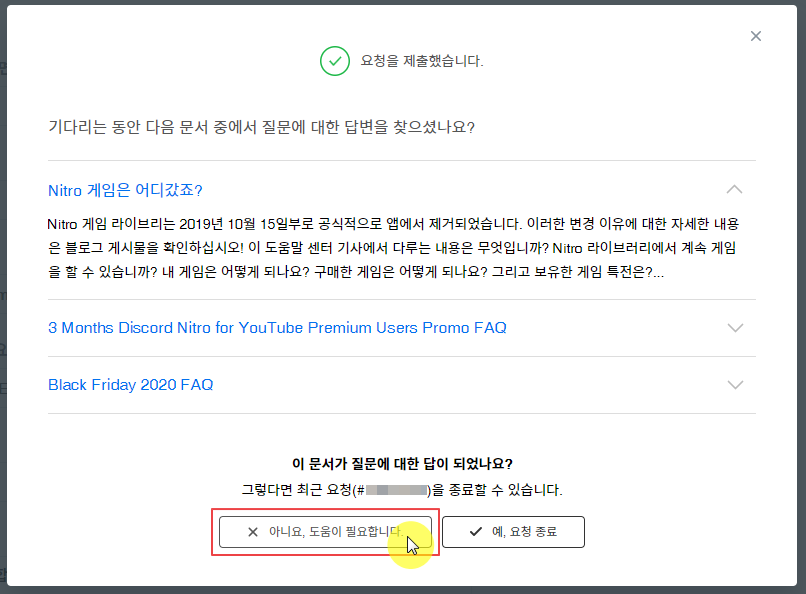This screenshot has width=806, height=594.
Task: Click the checkmark icon inside the 예 button
Action: (474, 531)
